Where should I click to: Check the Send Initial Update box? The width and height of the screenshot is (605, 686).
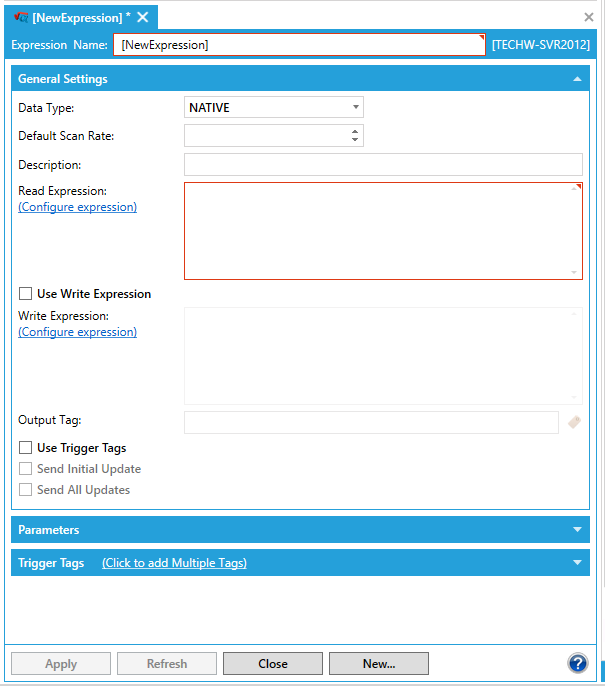click(26, 469)
